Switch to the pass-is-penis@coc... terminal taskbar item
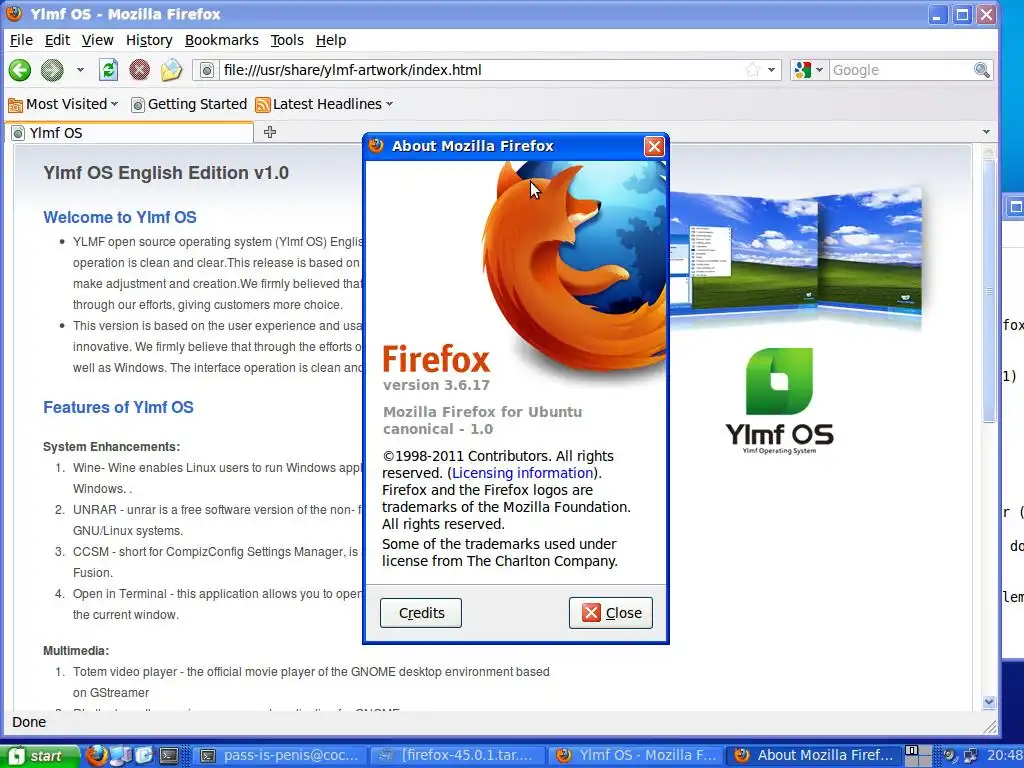The width and height of the screenshot is (1024, 768). coord(280,756)
